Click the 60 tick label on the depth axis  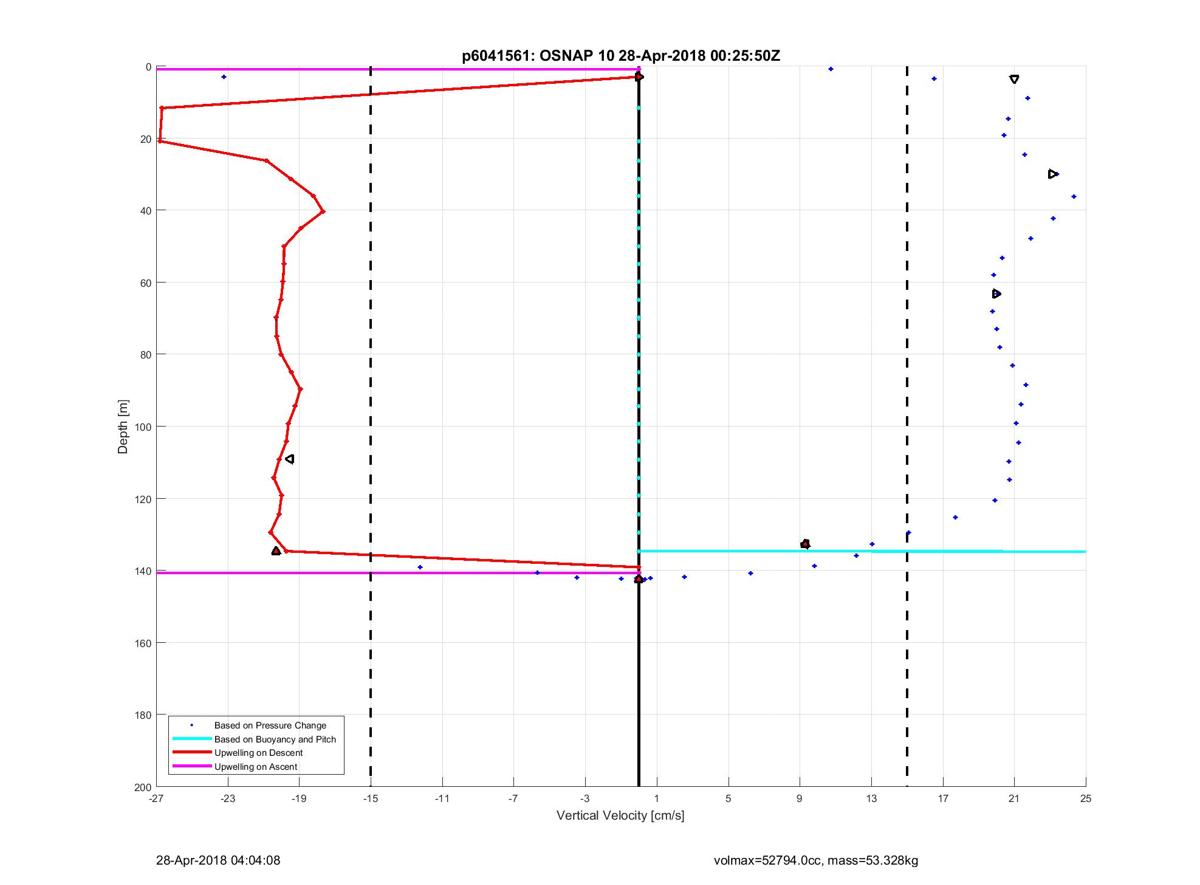tap(145, 283)
